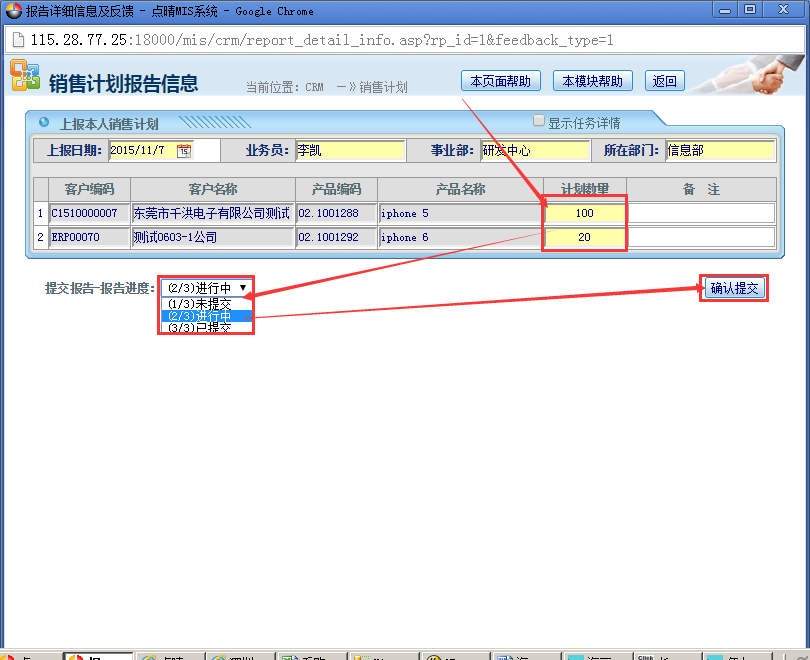Expand the 报告进度 progress dropdown

(206, 288)
